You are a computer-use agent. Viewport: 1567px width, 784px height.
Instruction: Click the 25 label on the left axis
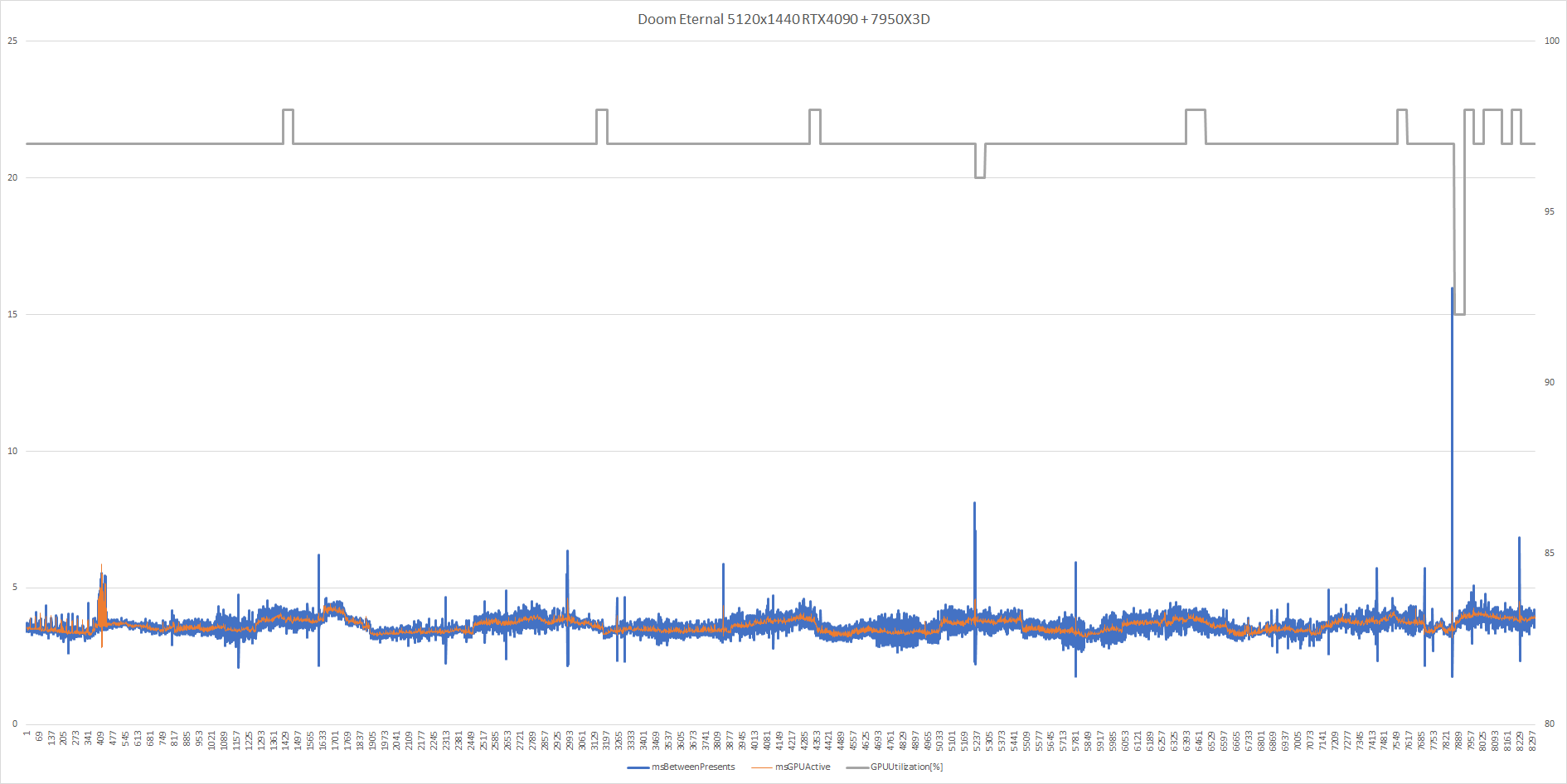12,41
